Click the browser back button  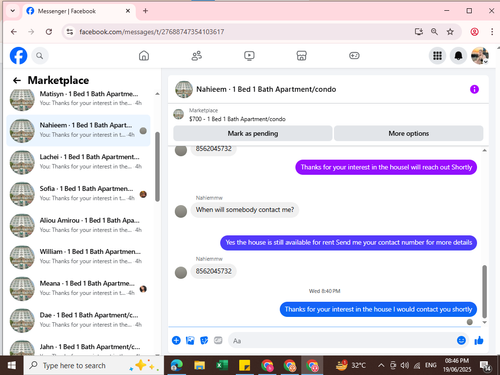tap(14, 32)
